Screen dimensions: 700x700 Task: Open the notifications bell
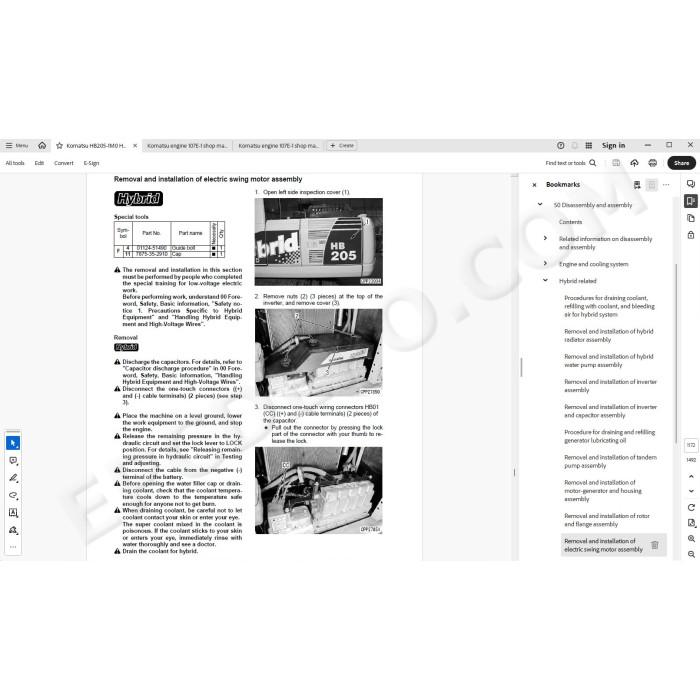click(575, 146)
